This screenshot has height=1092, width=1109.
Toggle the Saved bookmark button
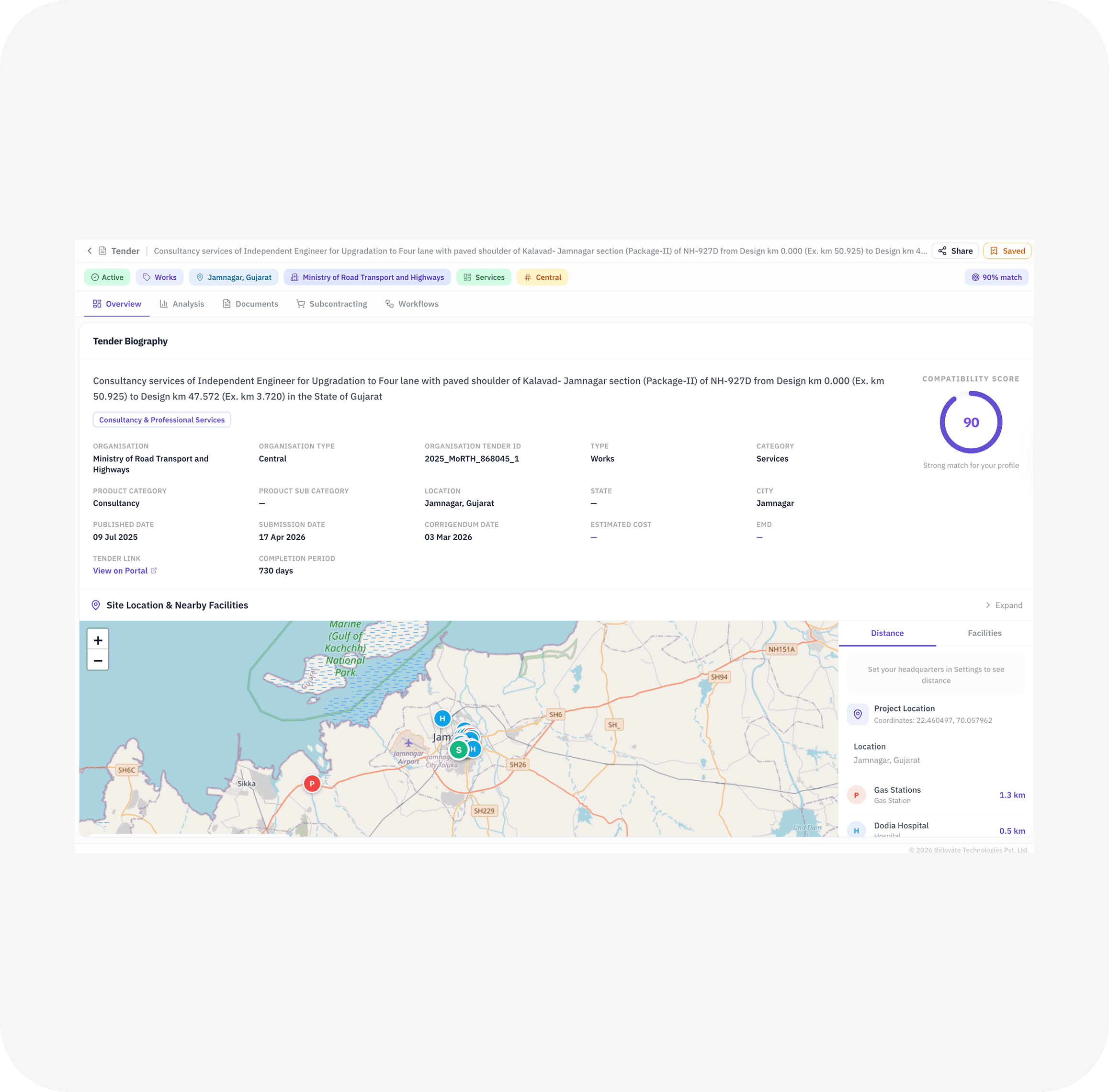(x=1007, y=251)
